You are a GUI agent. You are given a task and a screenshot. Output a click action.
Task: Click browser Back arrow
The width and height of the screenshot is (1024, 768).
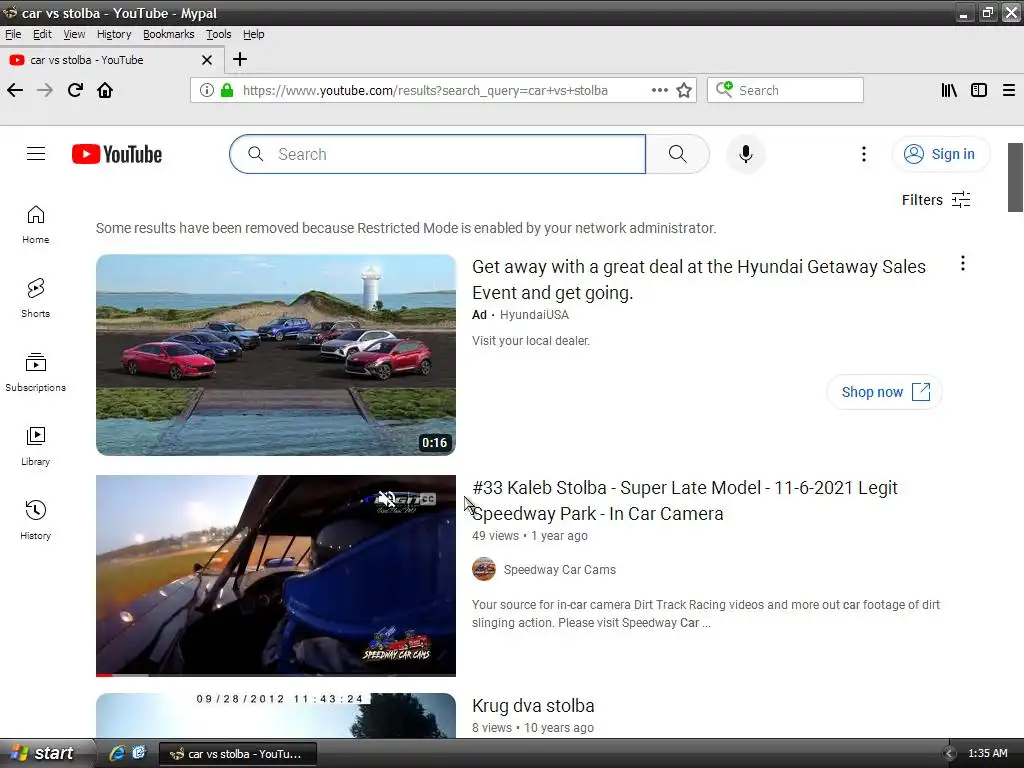(15, 90)
